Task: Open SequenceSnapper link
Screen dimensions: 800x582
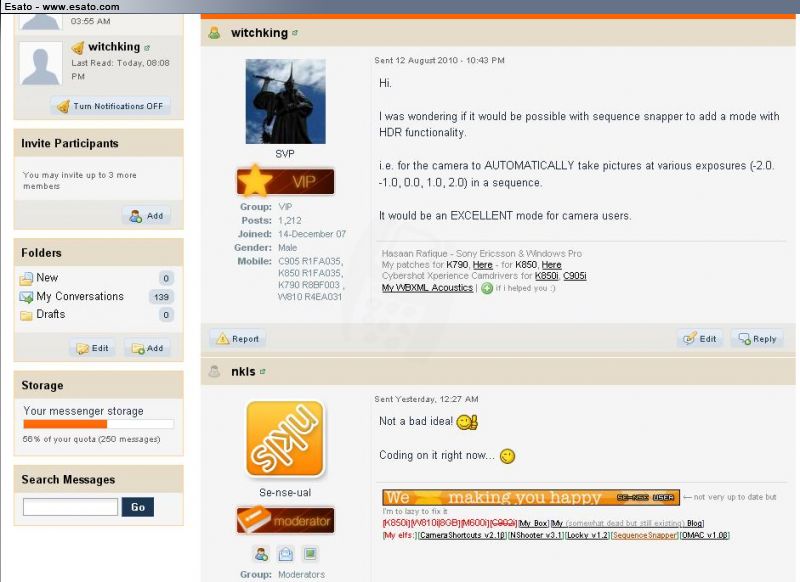Action: 645,535
